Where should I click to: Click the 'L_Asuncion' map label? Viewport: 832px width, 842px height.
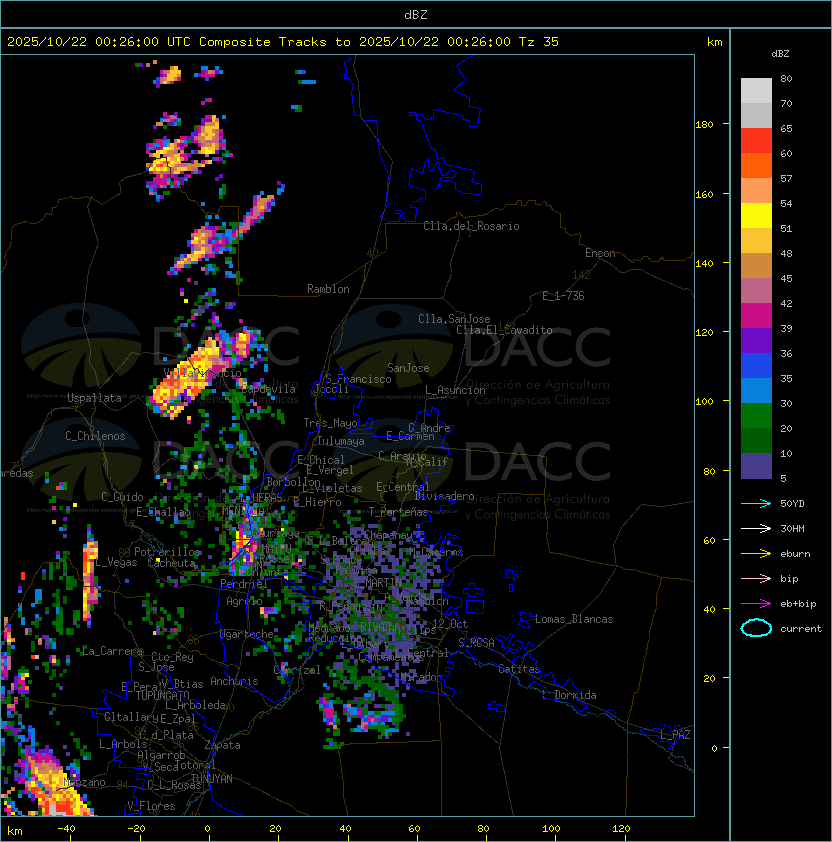click(455, 390)
